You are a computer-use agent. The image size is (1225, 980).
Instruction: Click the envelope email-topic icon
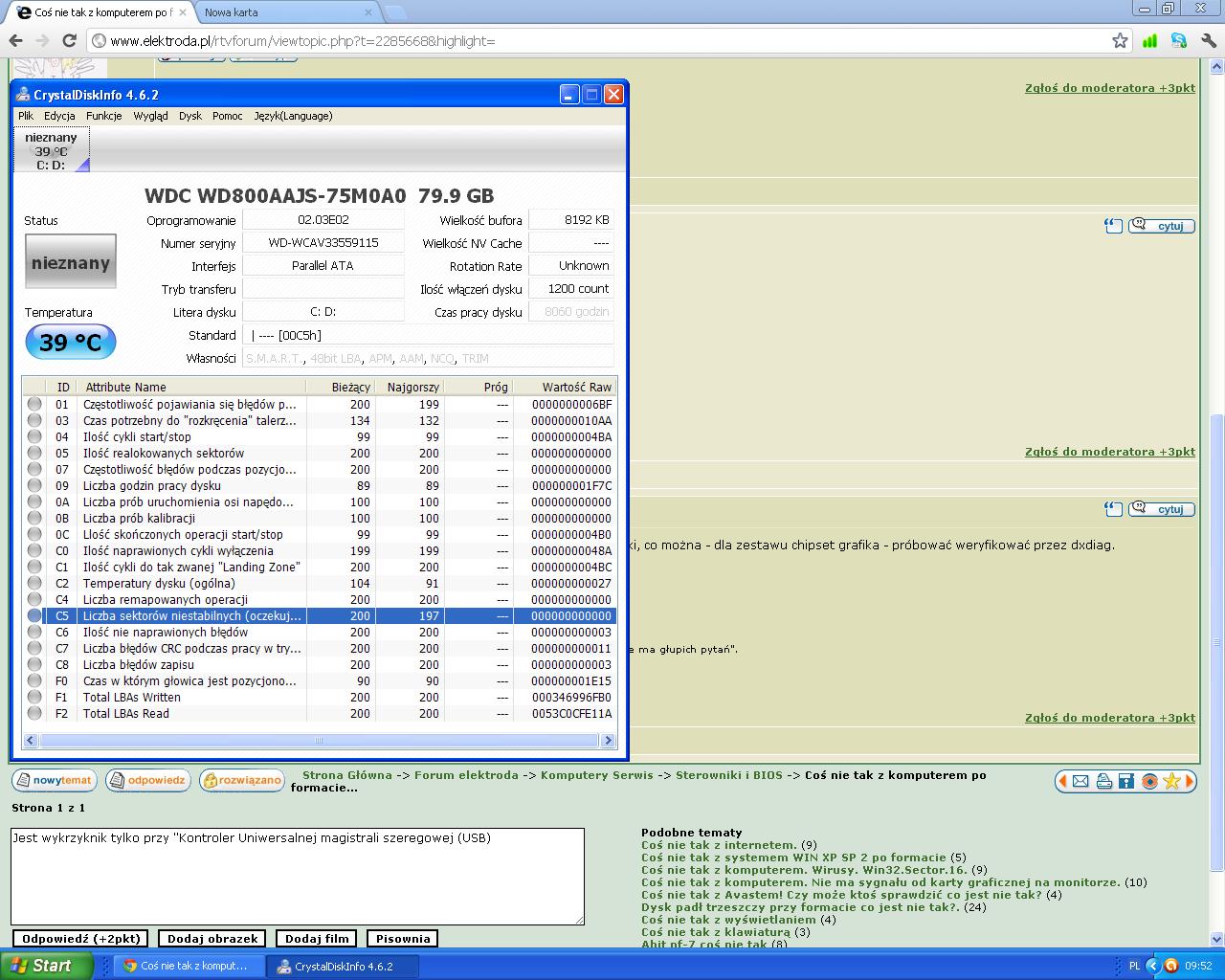point(1080,781)
